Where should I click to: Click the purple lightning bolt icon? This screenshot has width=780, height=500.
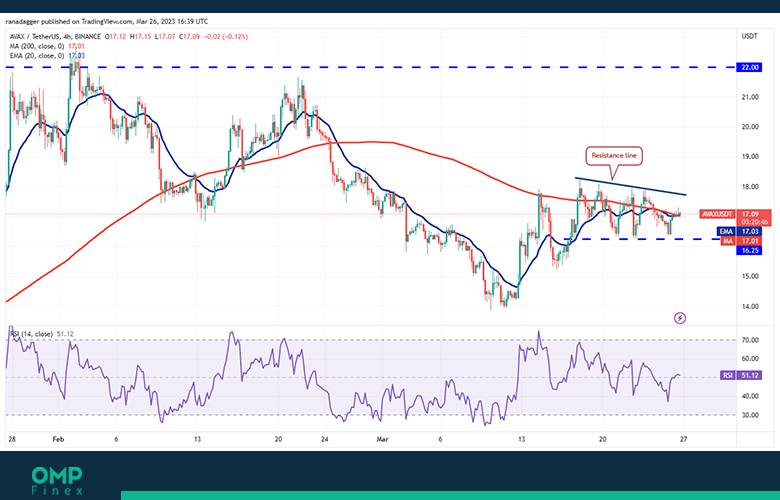tap(680, 318)
